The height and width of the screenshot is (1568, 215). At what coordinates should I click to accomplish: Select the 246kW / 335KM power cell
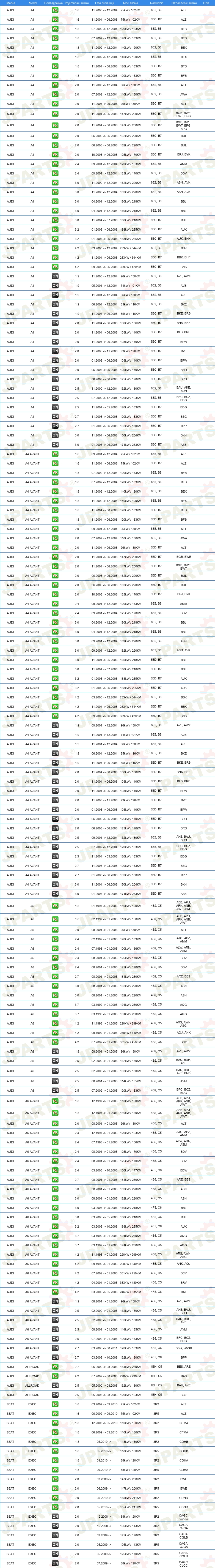click(x=130, y=1292)
